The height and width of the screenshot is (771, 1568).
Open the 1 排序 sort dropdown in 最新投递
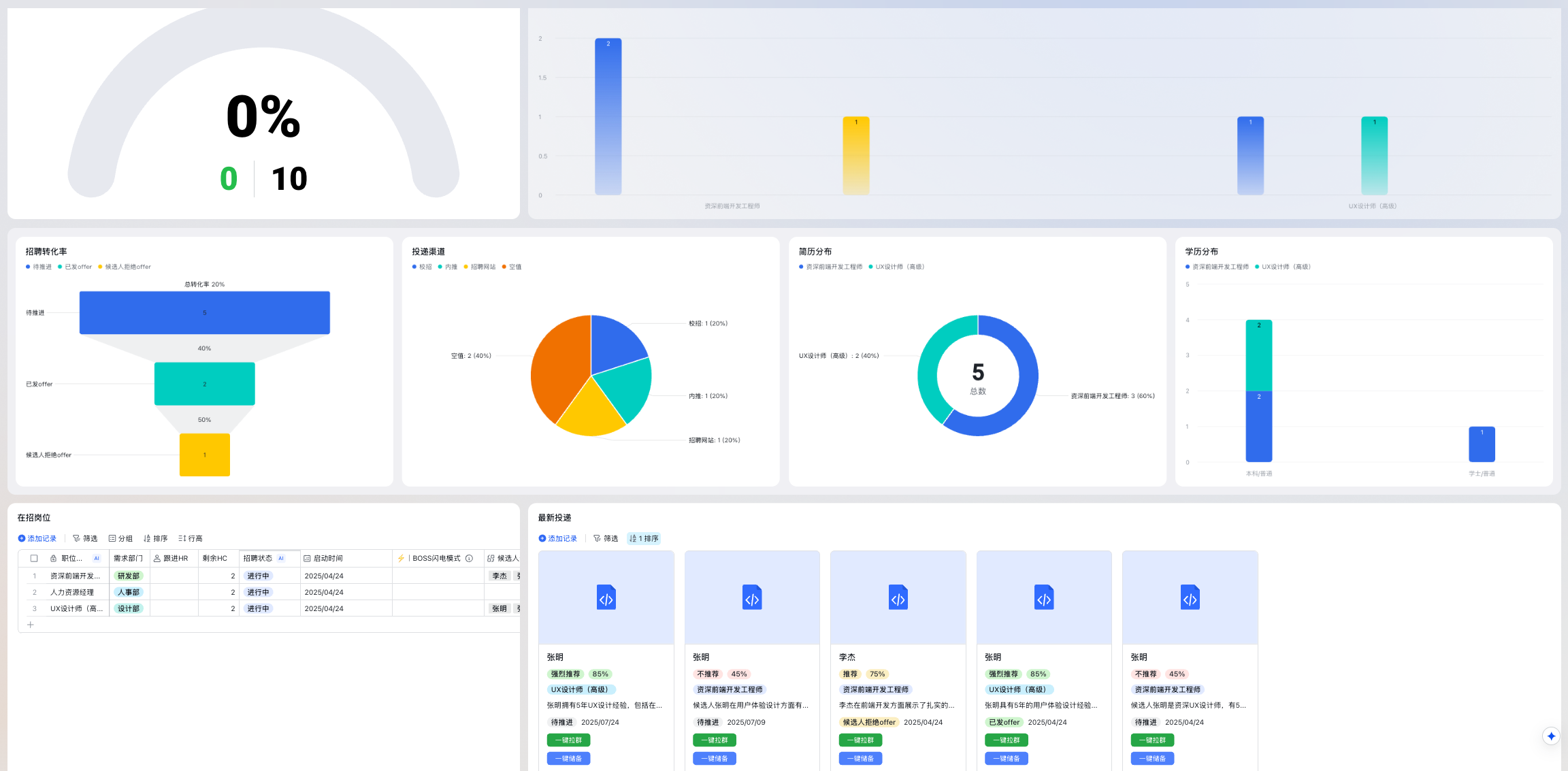pos(644,538)
